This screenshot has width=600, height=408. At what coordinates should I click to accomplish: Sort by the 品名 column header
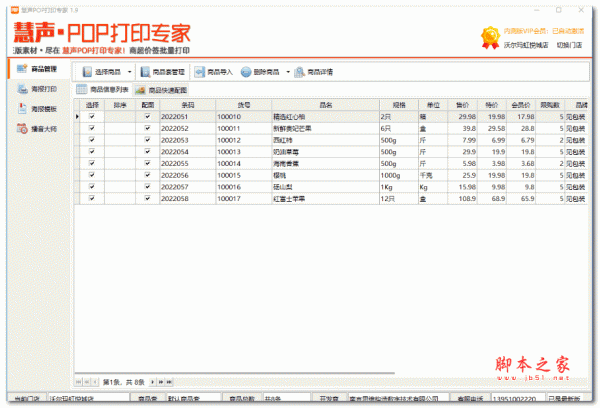pyautogui.click(x=326, y=105)
